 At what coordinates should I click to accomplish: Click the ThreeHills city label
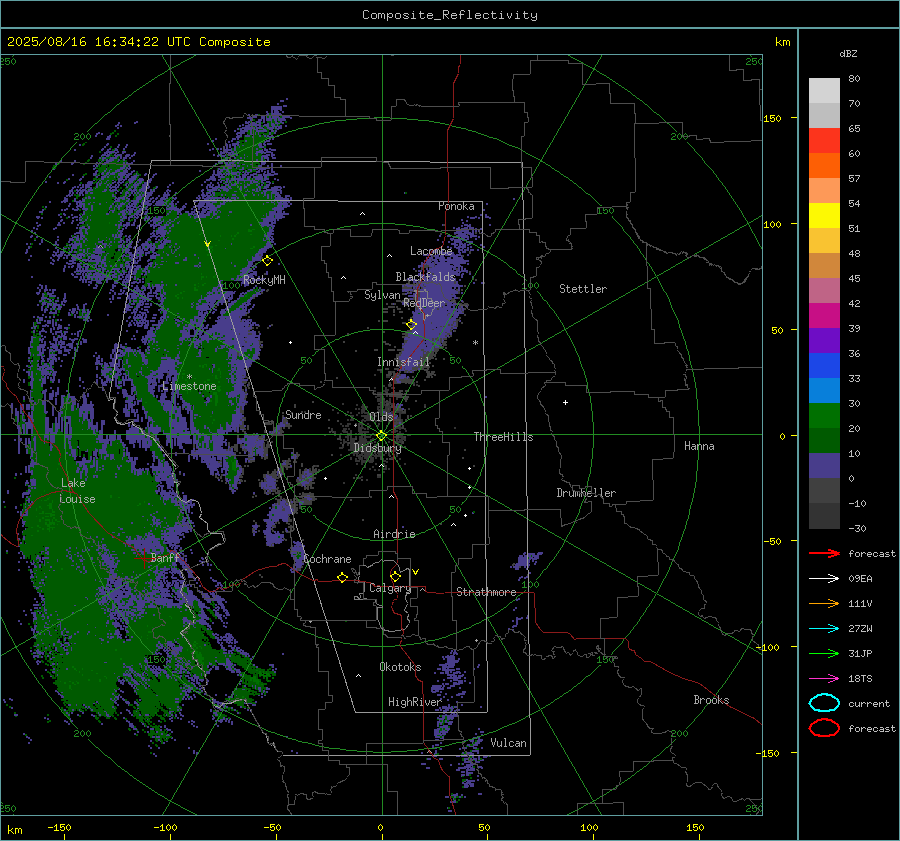[x=503, y=437]
